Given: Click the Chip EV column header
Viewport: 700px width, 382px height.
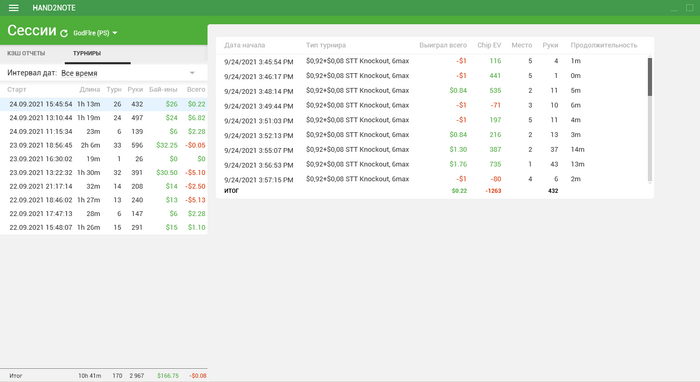Looking at the screenshot, I should (x=489, y=45).
